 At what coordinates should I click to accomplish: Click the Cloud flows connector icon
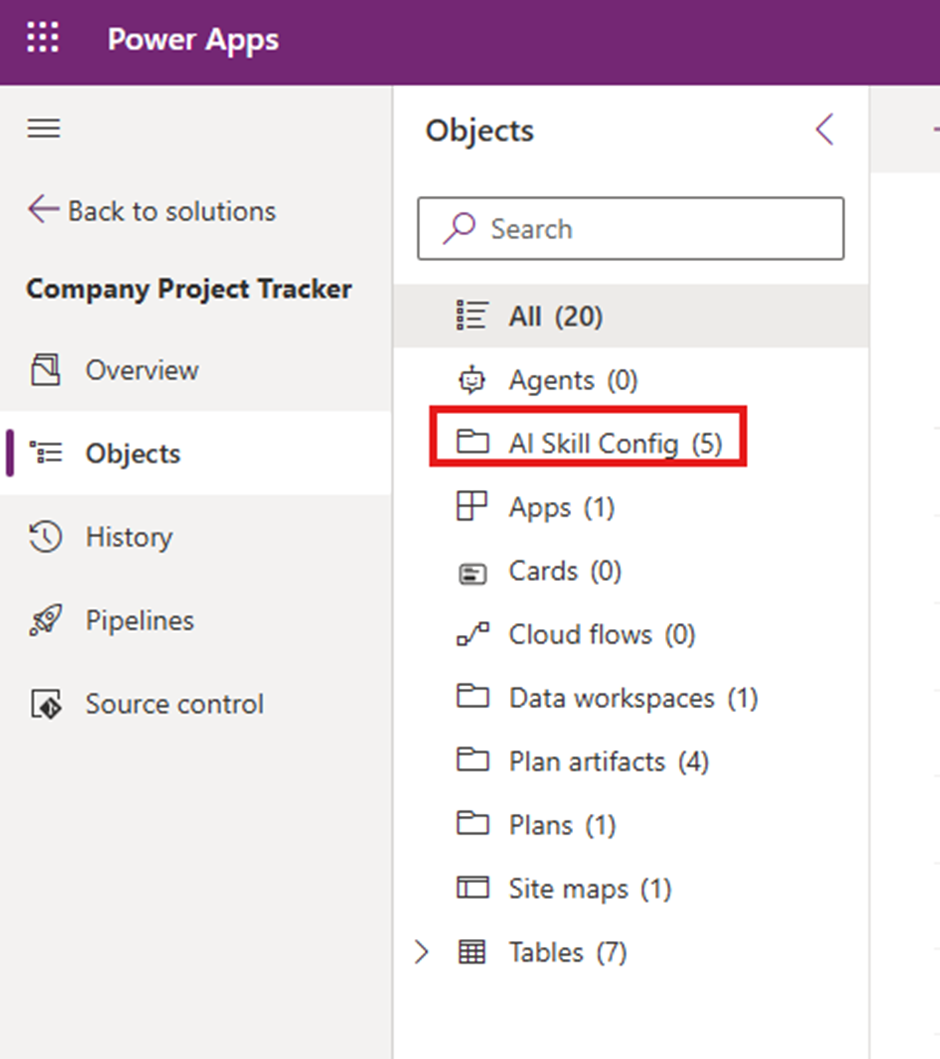point(473,634)
